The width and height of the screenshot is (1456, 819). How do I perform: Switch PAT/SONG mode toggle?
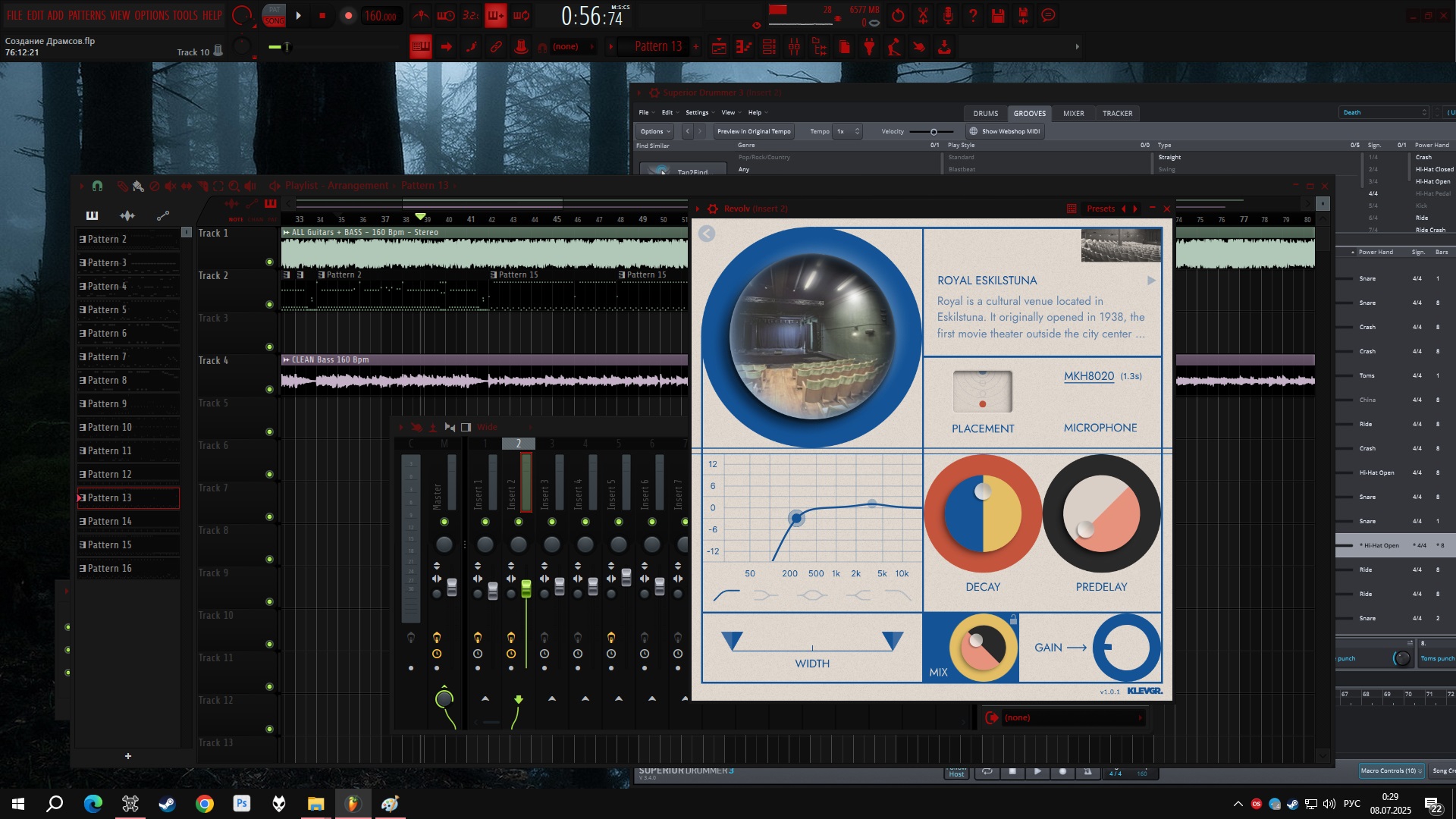coord(274,15)
